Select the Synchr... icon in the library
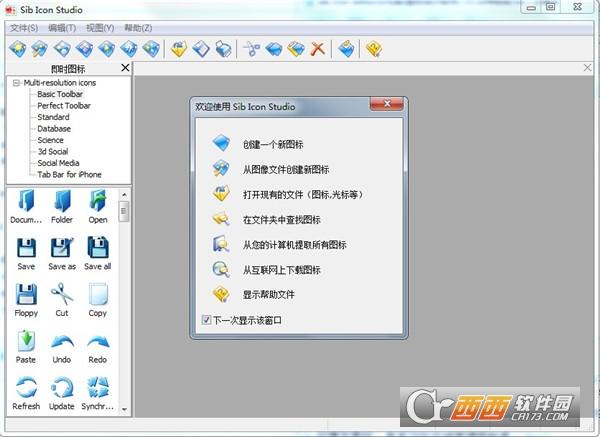The width and height of the screenshot is (600, 437). (98, 394)
